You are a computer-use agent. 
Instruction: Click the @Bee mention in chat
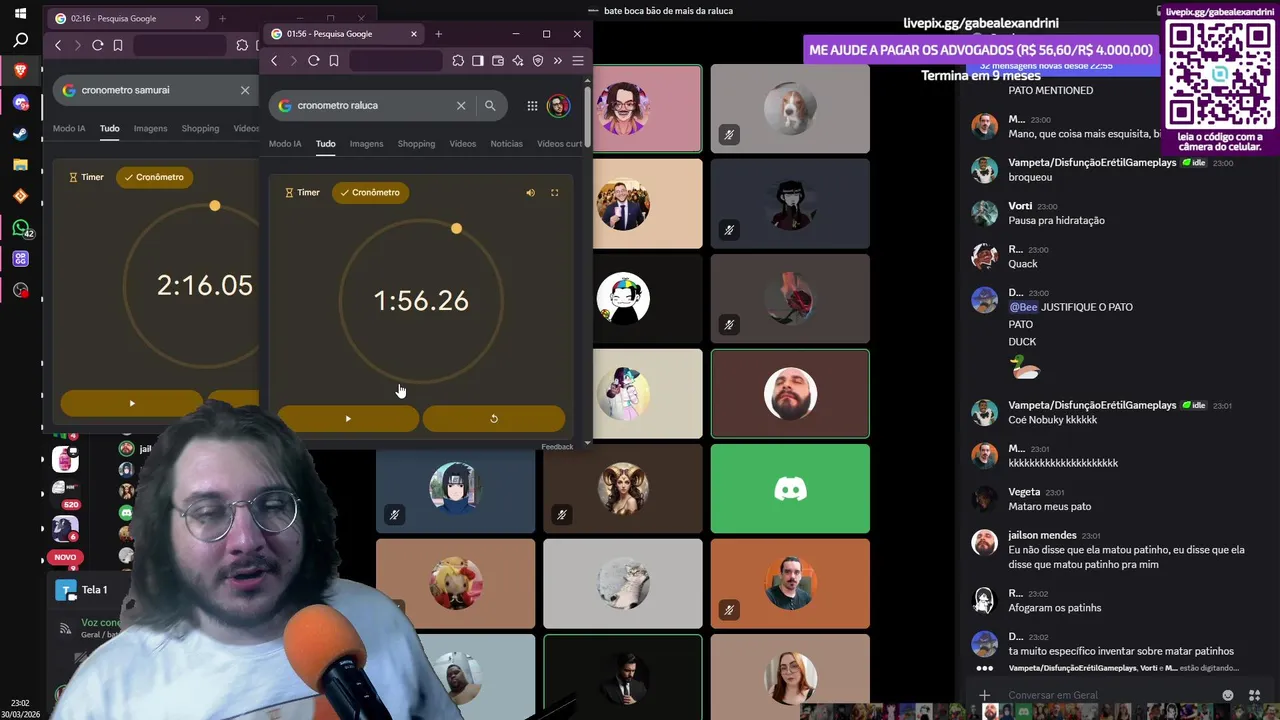(1023, 307)
